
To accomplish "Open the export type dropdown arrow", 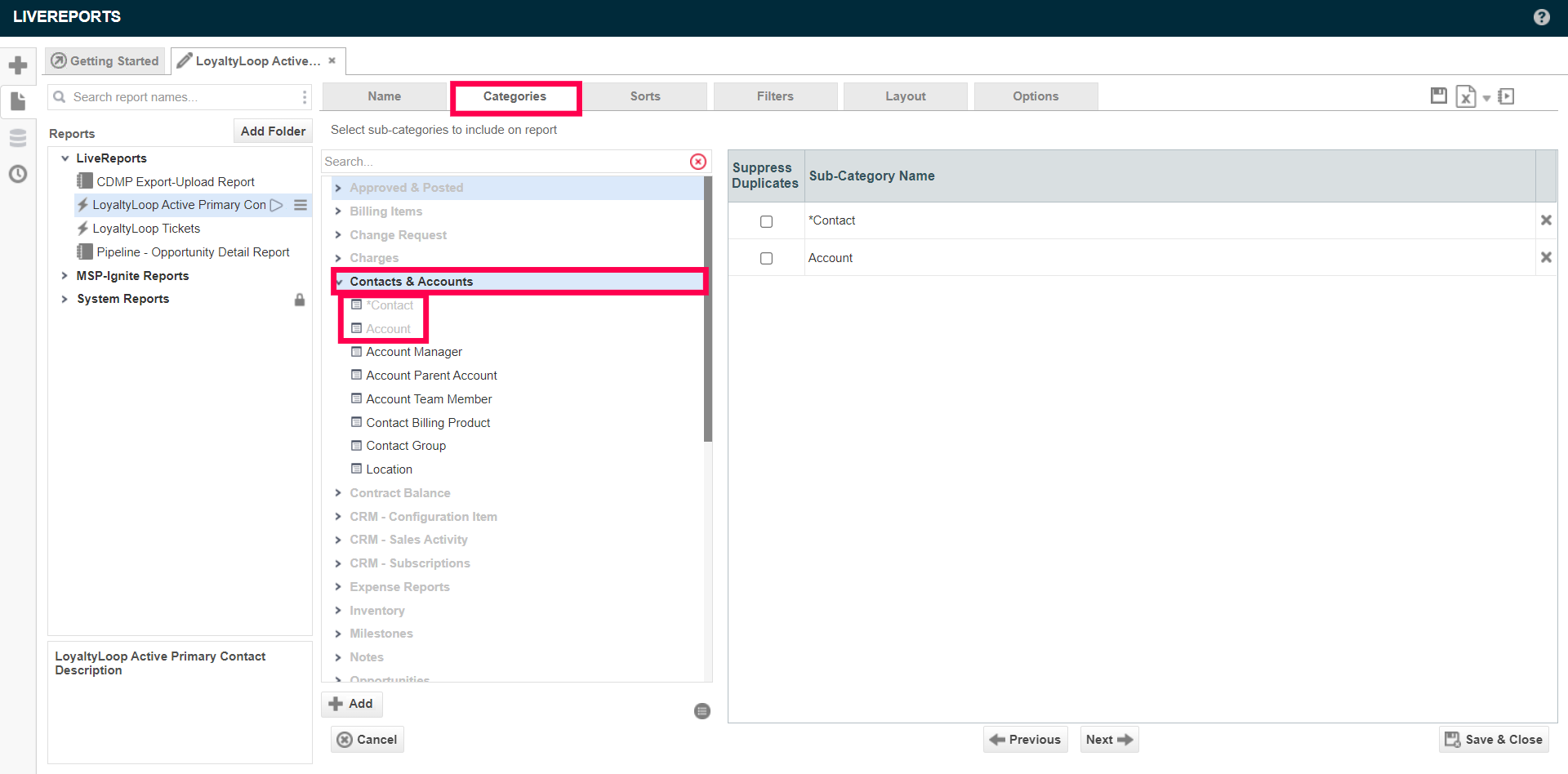I will click(x=1486, y=98).
